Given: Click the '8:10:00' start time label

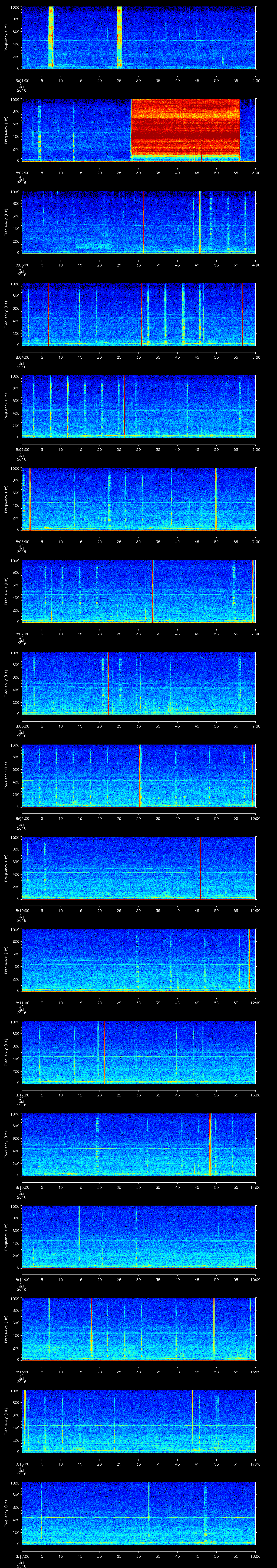Looking at the screenshot, I should click(22, 910).
